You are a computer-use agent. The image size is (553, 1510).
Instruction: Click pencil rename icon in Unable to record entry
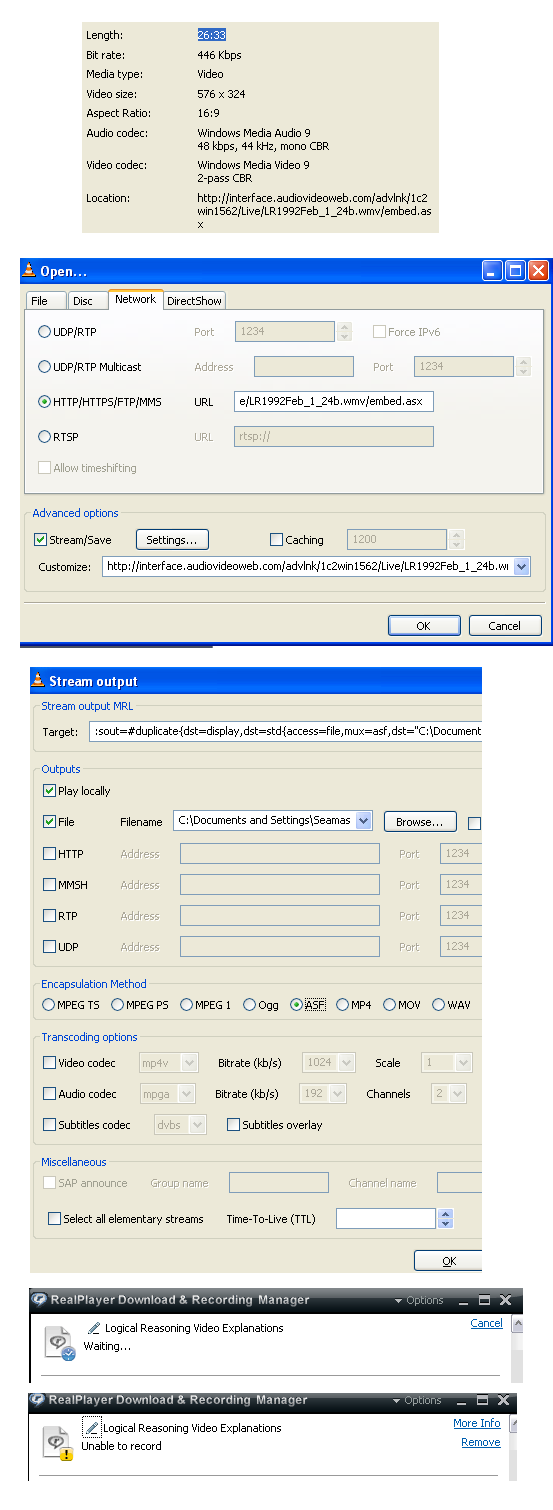[92, 1428]
